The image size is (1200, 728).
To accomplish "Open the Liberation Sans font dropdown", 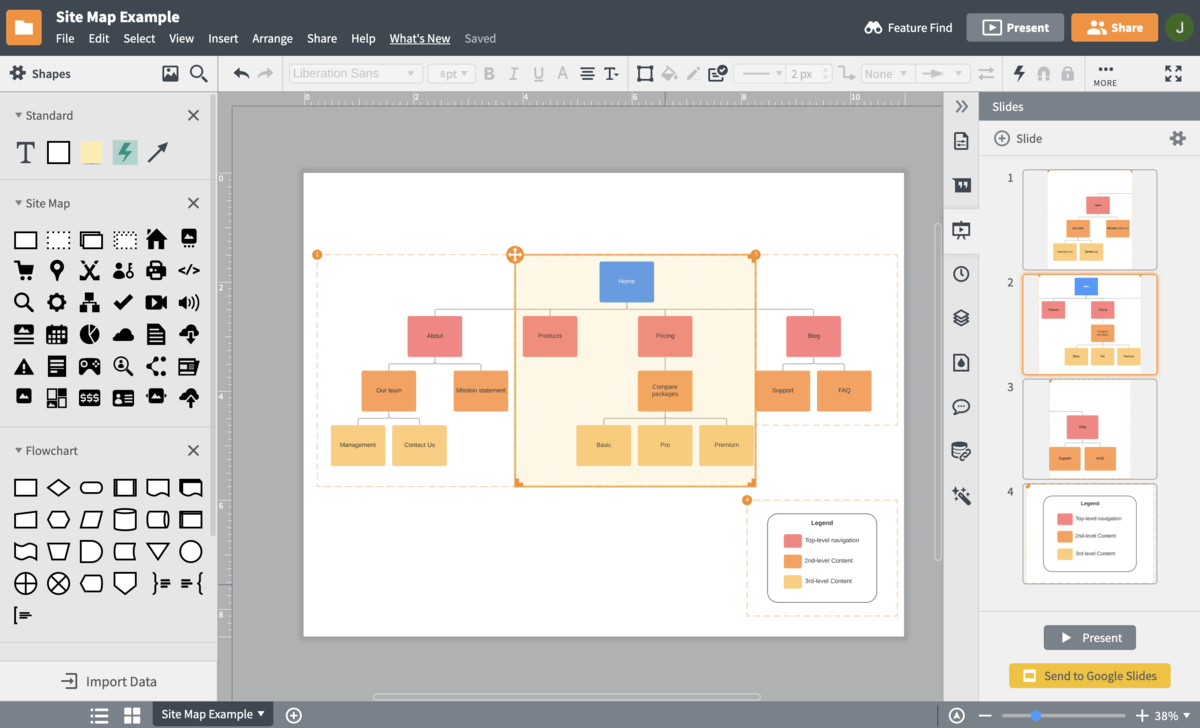I will 354,73.
